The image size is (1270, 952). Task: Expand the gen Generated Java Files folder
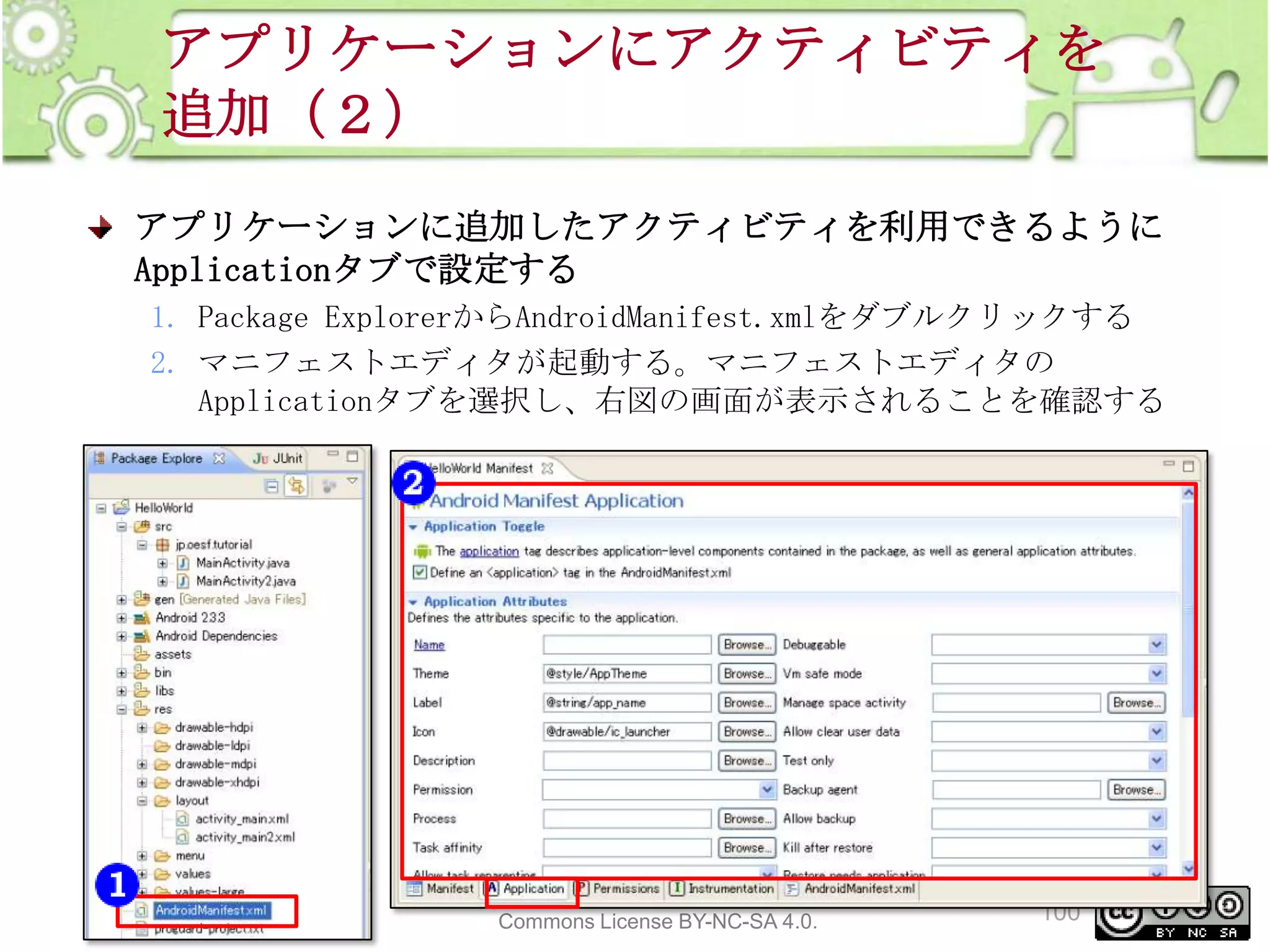click(122, 600)
